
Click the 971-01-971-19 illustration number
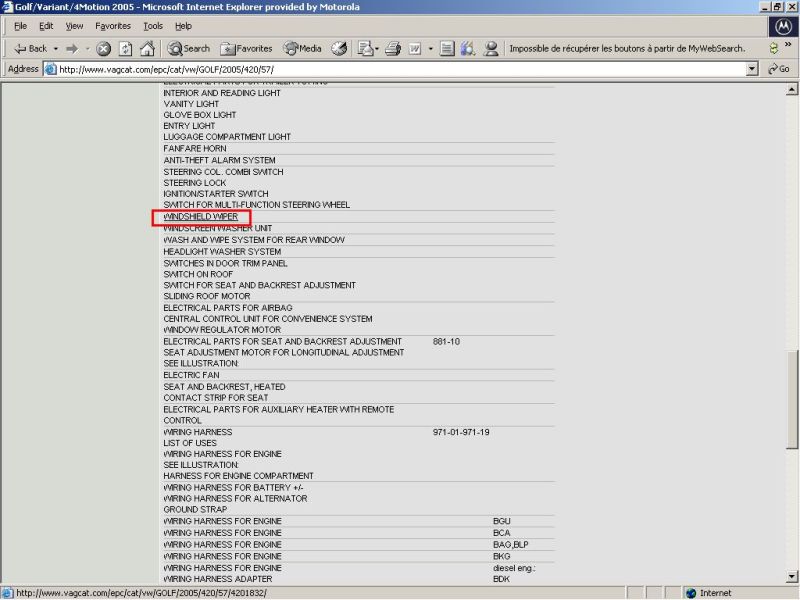[x=461, y=432]
